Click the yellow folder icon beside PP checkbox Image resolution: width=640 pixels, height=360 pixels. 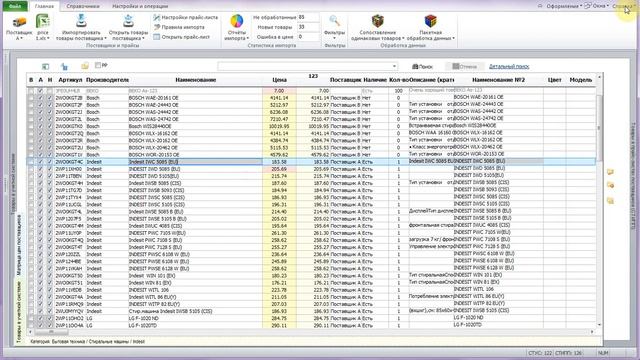tap(84, 66)
